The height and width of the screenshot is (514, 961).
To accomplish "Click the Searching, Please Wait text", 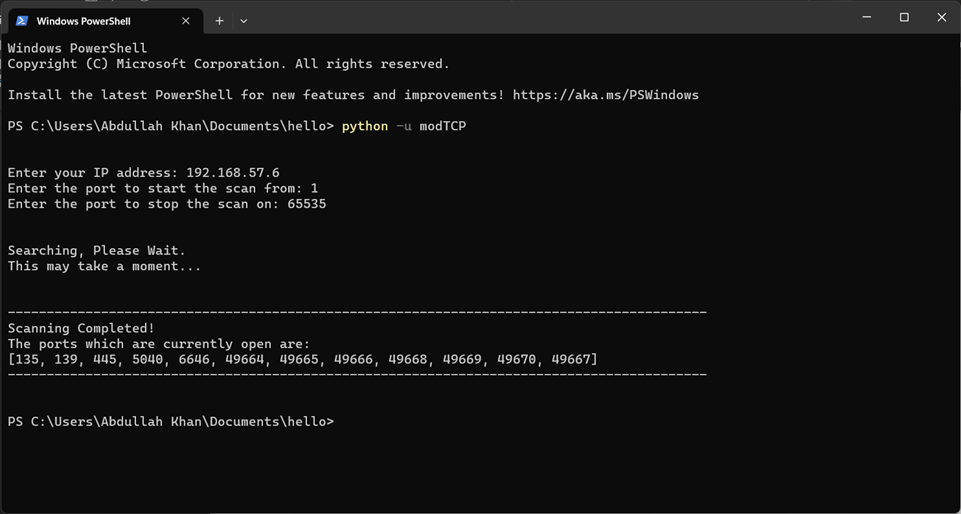I will pyautogui.click(x=96, y=251).
